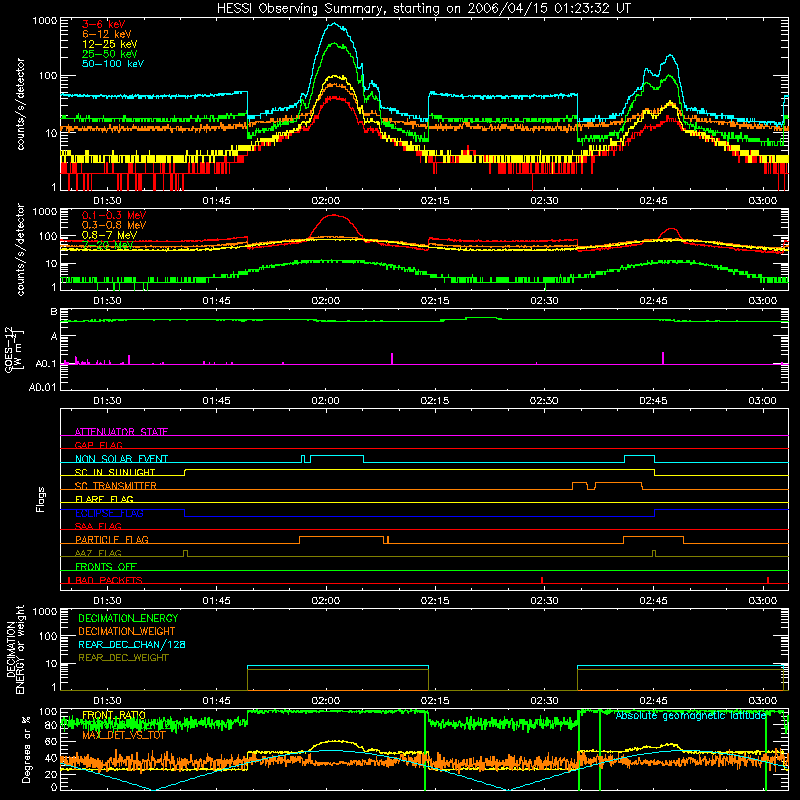Viewport: 800px width, 800px height.
Task: Click the vertical Flags axis title
Action: (x=40, y=499)
